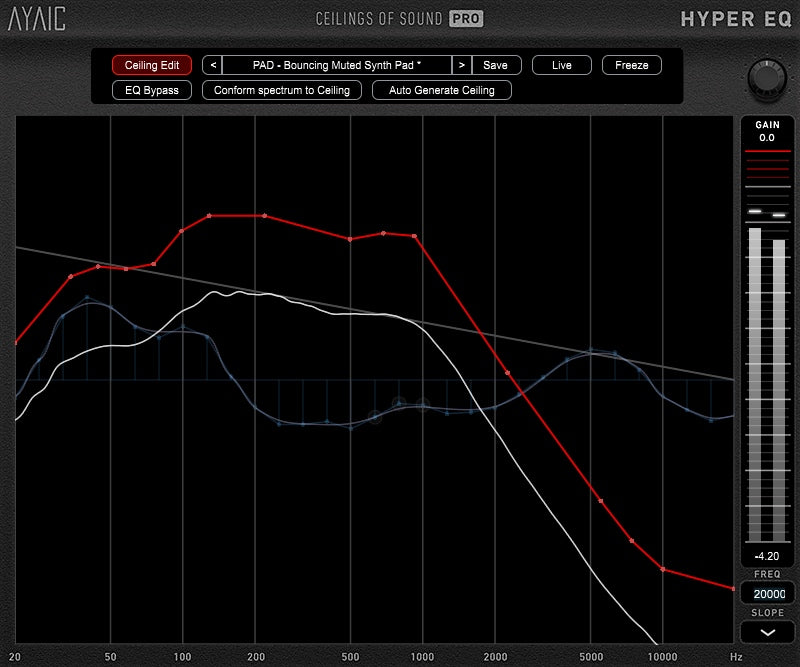Go to previous preset arrow
This screenshot has height=667, width=800.
[213, 65]
